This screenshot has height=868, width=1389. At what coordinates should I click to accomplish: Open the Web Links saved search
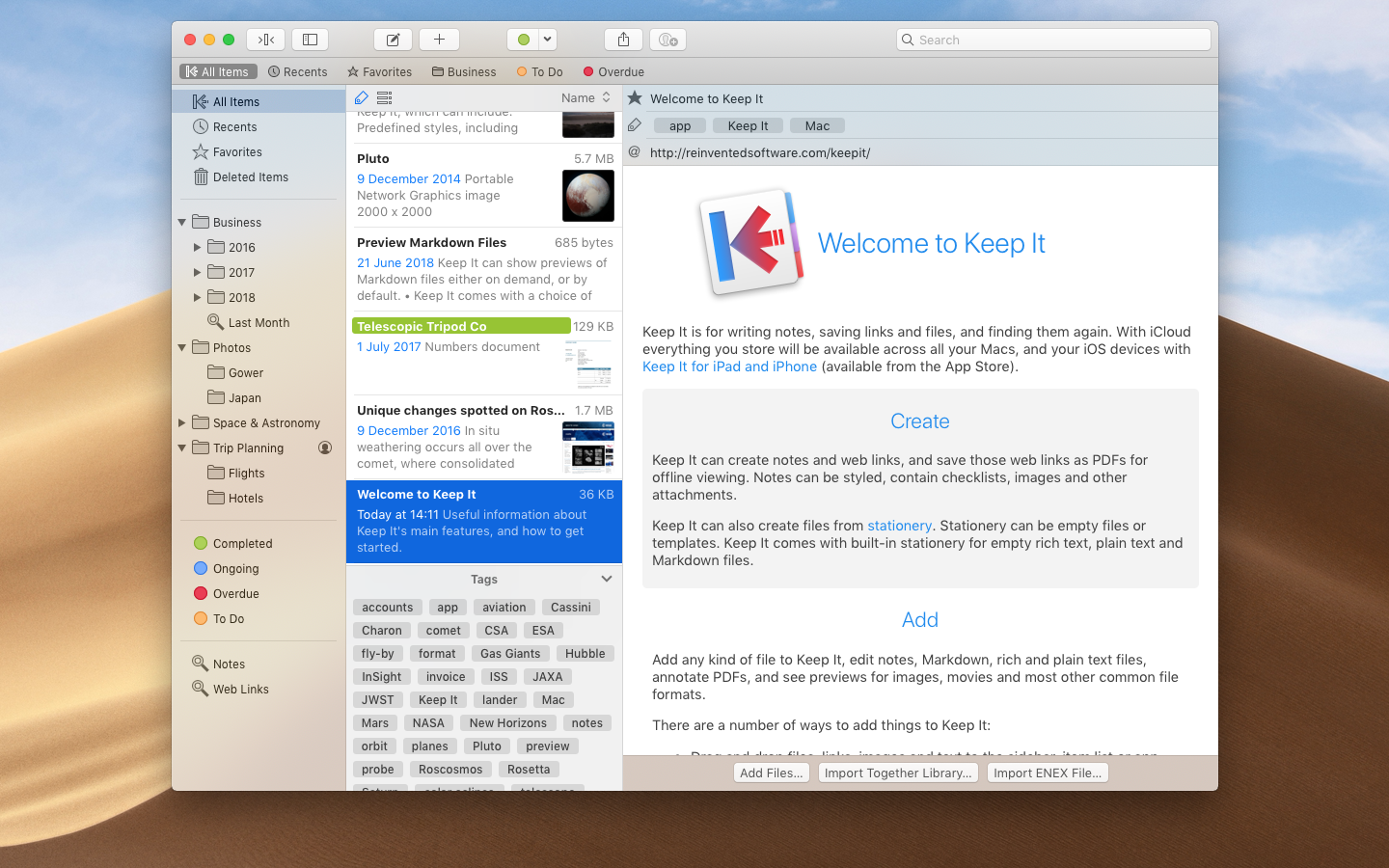[259, 689]
